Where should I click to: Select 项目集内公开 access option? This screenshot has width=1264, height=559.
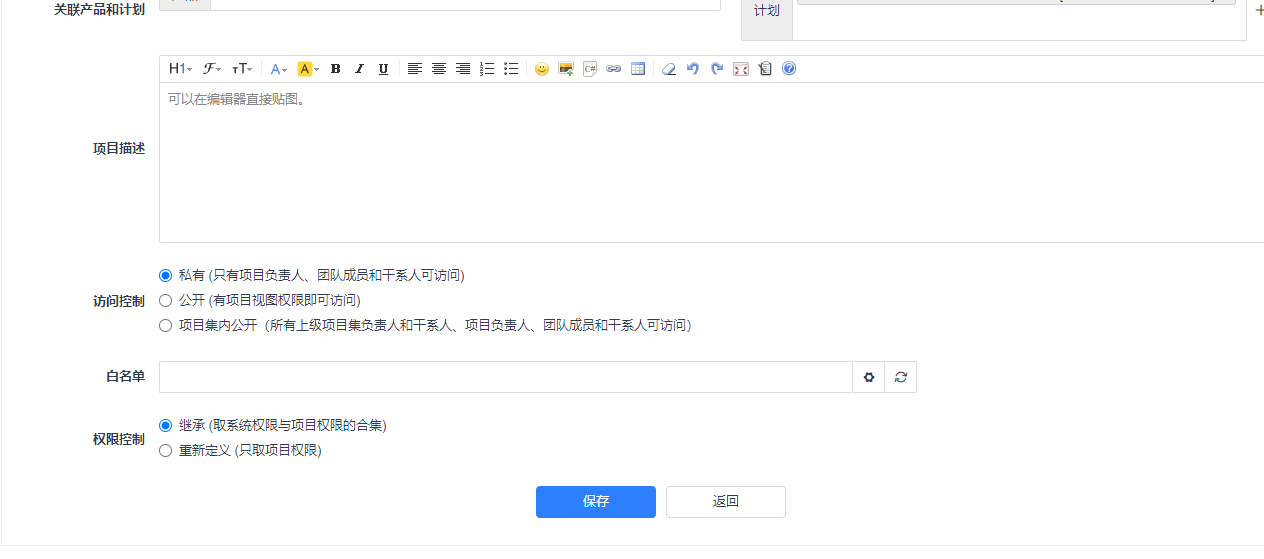tap(166, 325)
